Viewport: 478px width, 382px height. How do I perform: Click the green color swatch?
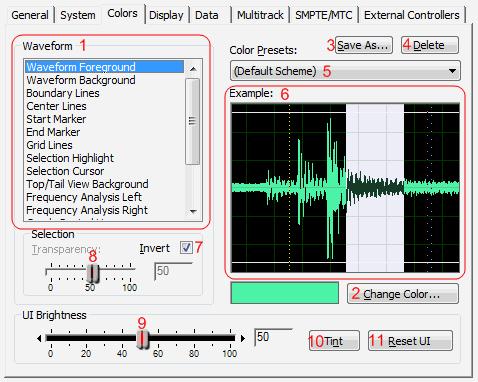[x=285, y=293]
